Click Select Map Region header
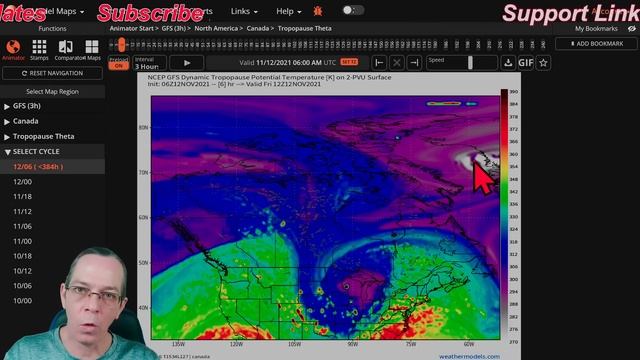Screen dimensions: 640x360 52,91
